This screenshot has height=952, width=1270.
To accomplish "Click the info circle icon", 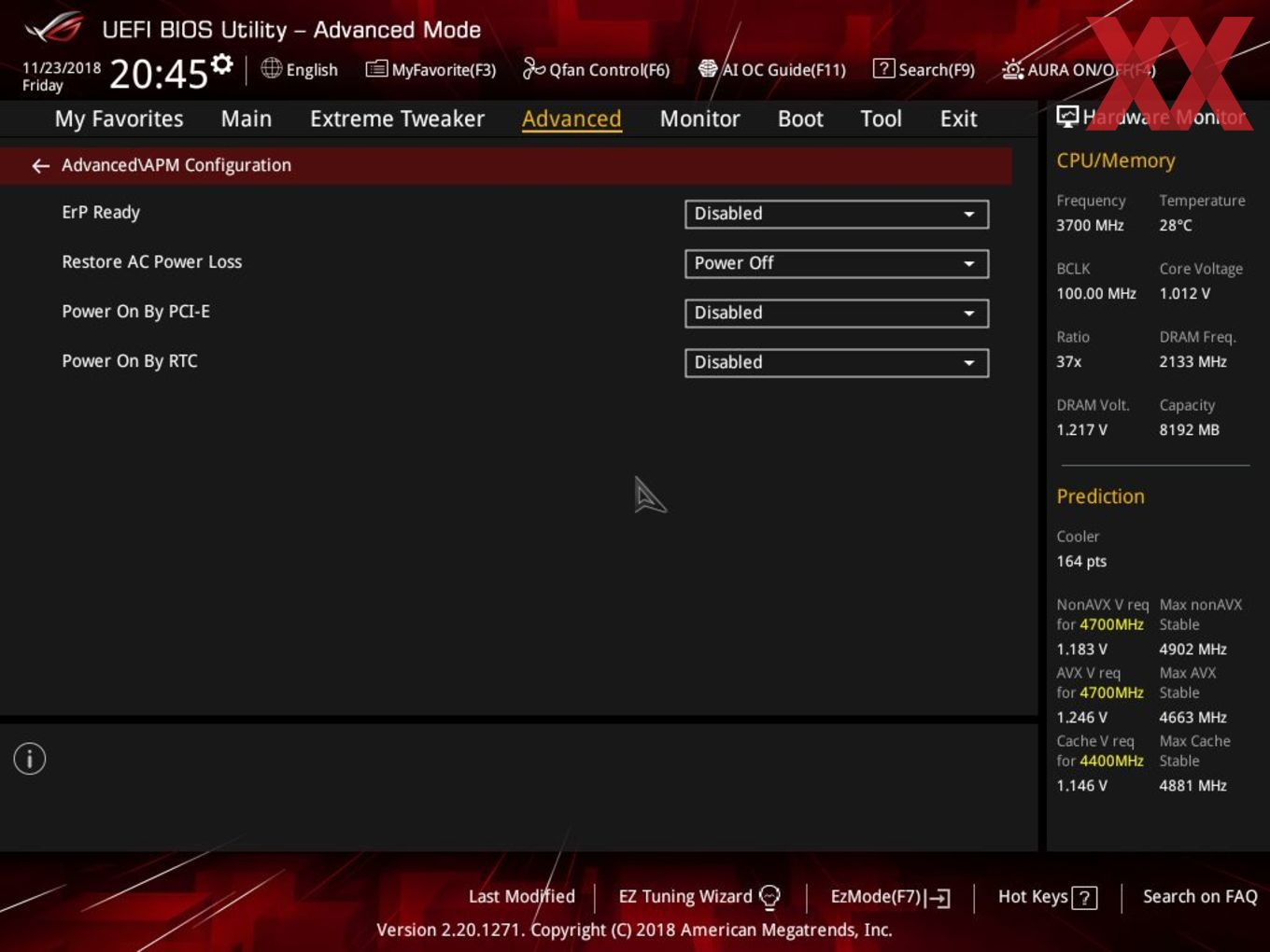I will click(30, 759).
